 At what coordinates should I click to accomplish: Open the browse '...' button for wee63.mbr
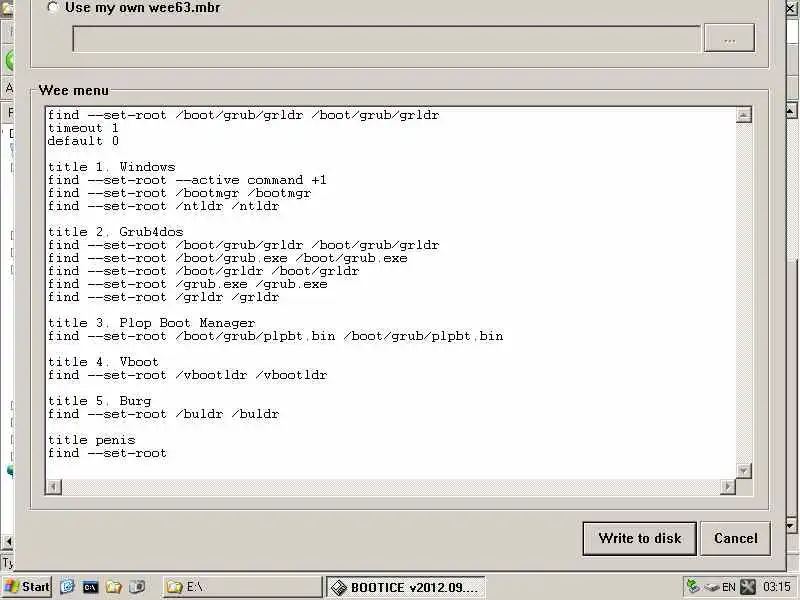click(x=729, y=38)
